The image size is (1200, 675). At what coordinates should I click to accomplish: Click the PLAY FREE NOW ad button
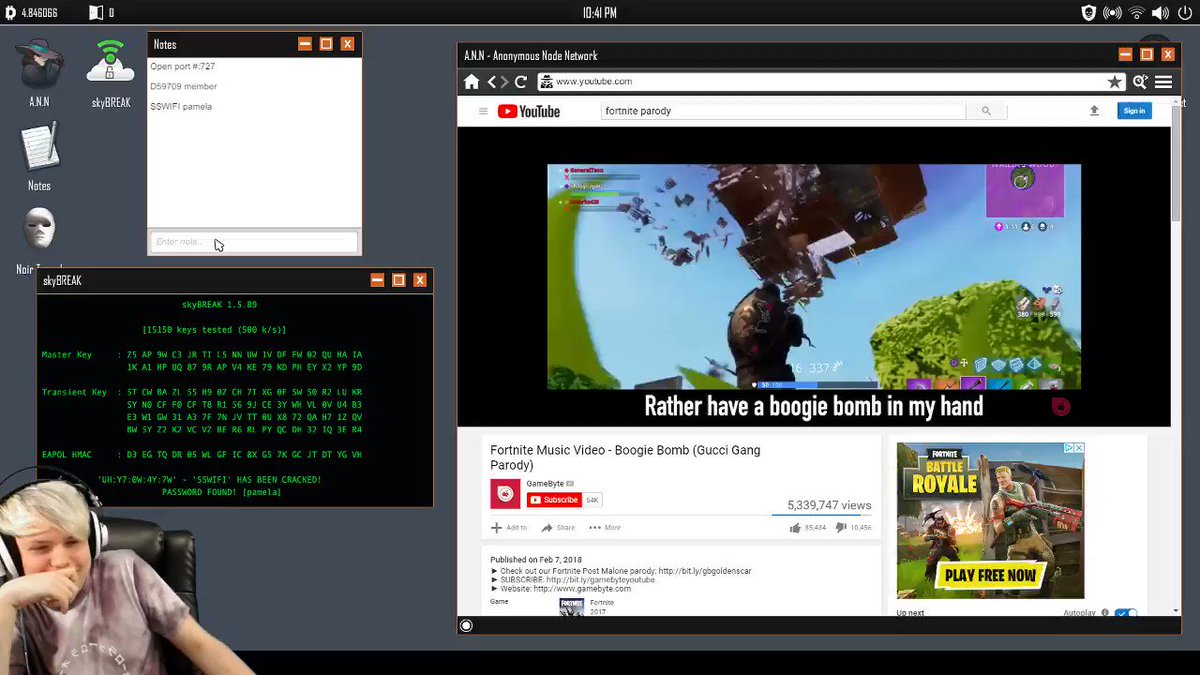tap(990, 575)
